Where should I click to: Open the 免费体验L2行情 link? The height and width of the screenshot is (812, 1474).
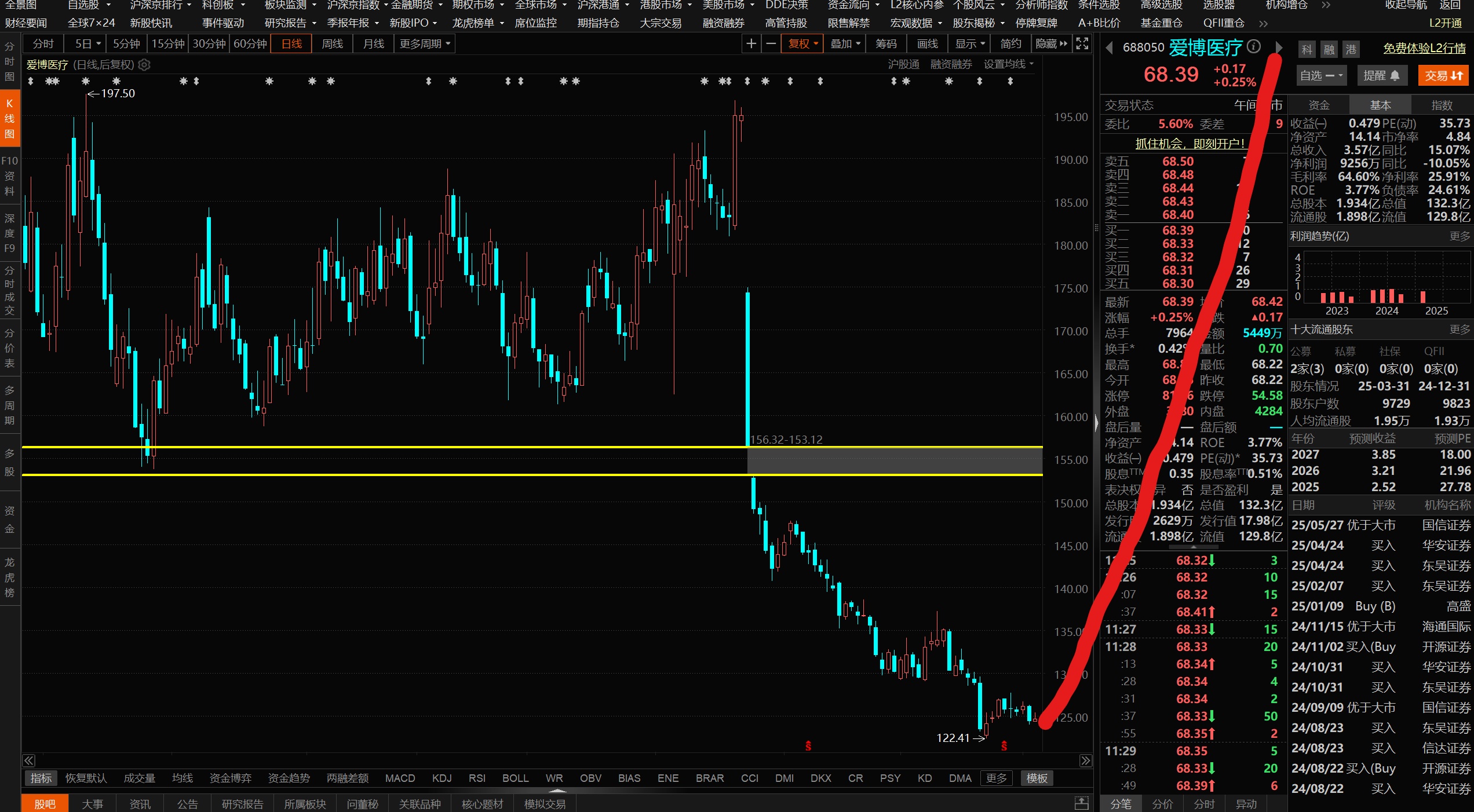[x=1424, y=49]
